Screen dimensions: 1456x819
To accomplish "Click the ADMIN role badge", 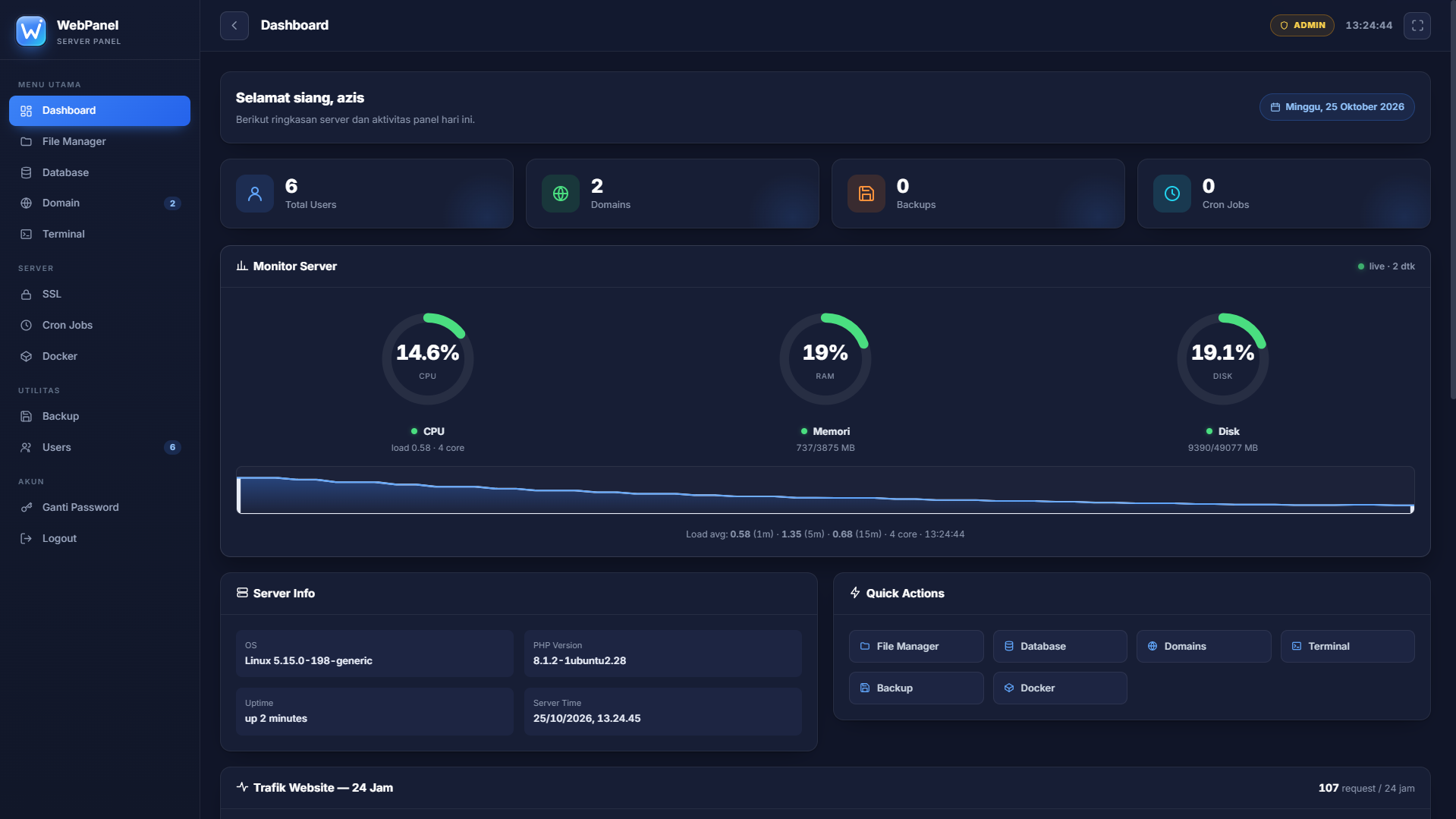I will click(1302, 26).
